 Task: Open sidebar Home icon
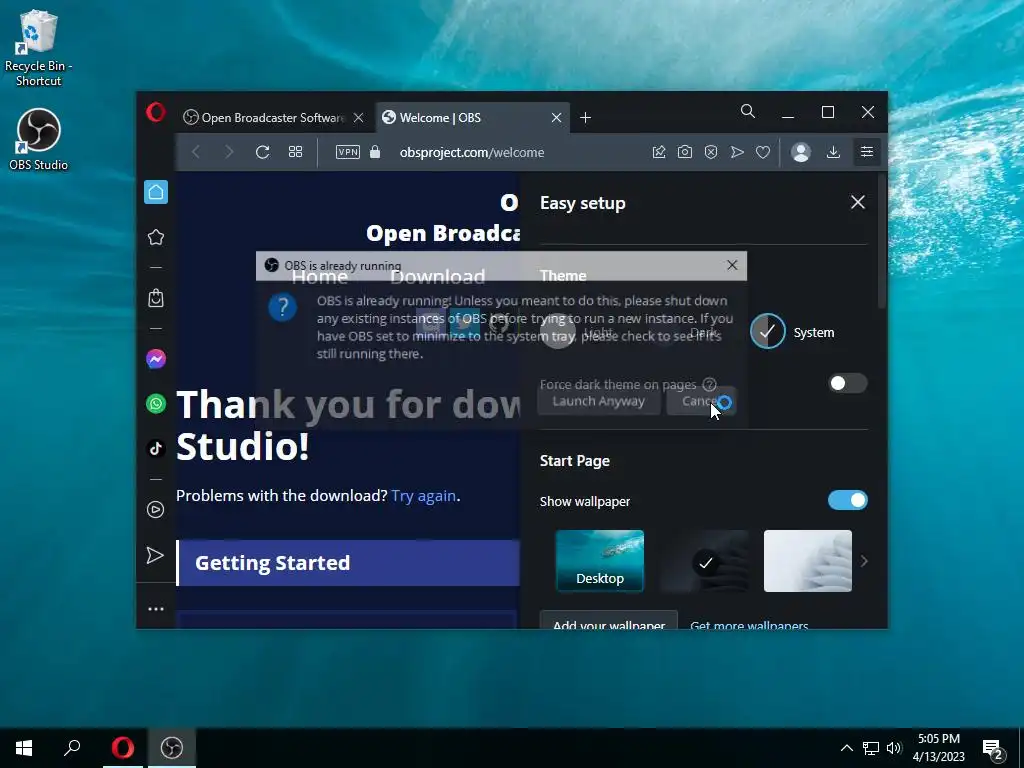[156, 192]
